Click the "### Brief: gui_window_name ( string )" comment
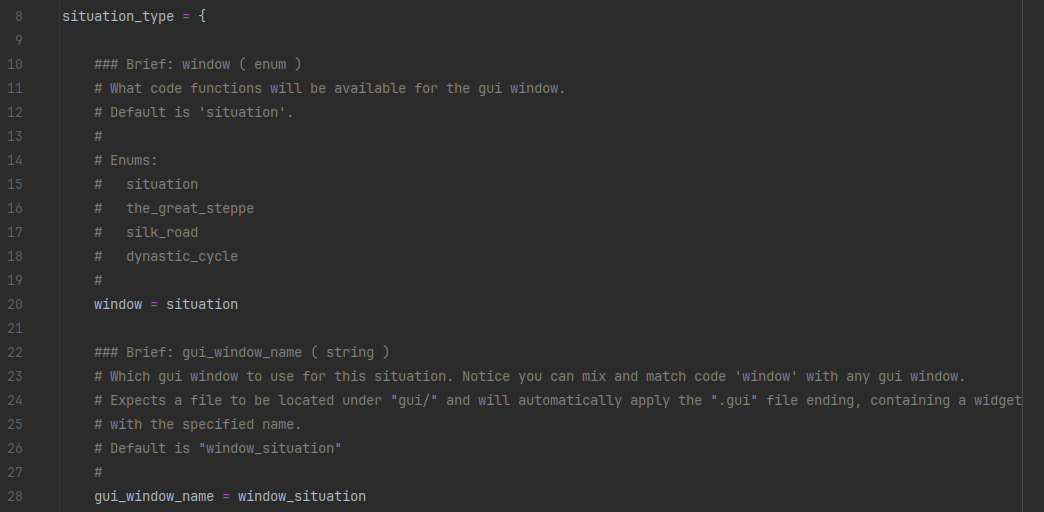Image resolution: width=1044 pixels, height=512 pixels. coord(242,353)
